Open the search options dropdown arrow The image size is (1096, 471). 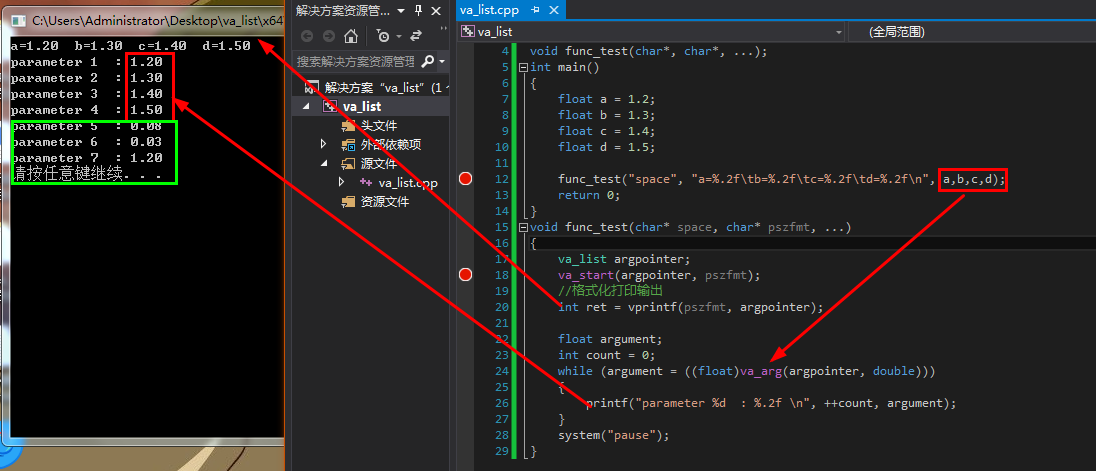pyautogui.click(x=442, y=61)
